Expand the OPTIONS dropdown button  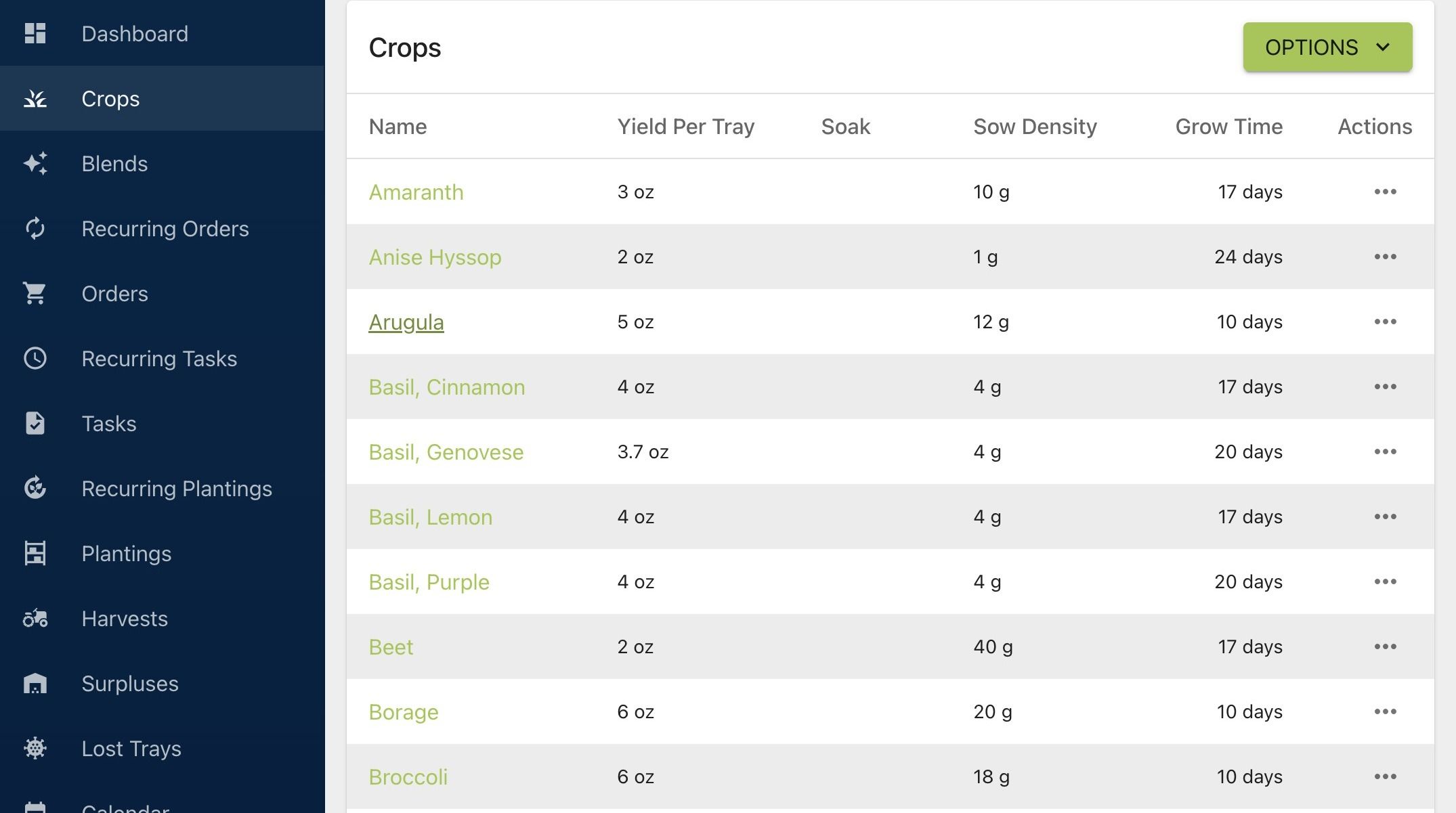pos(1327,47)
